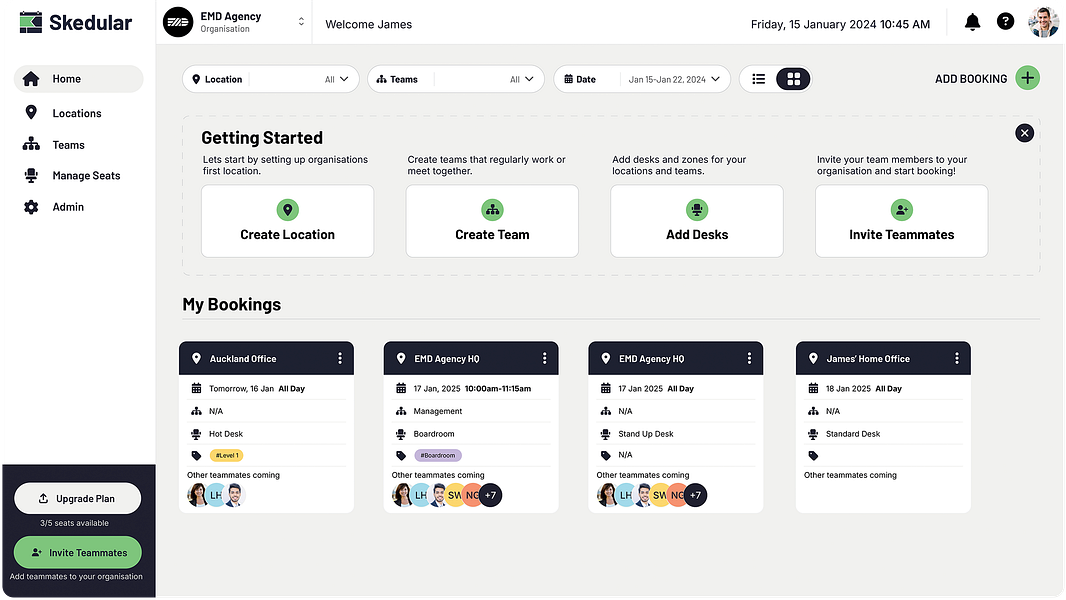Go to Manage Seats in the sidebar
Screen dimensions: 1066x600
(x=86, y=175)
